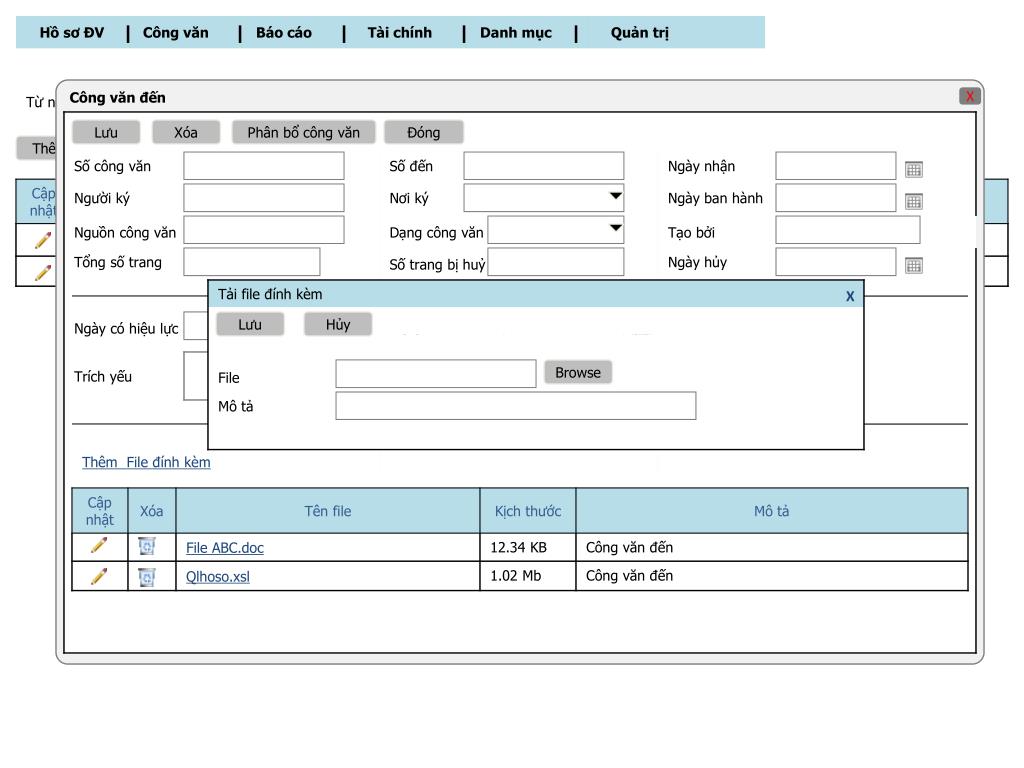Select Công văn đến description for Qlhoso.xsl
Viewport: 1024px width, 768px height.
772,576
